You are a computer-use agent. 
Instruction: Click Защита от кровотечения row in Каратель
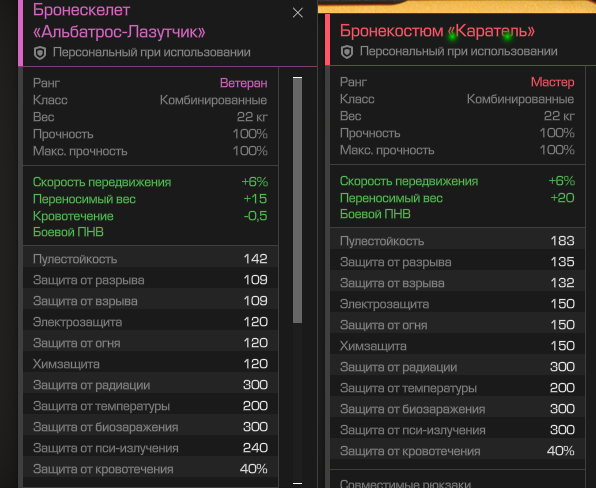coord(457,451)
